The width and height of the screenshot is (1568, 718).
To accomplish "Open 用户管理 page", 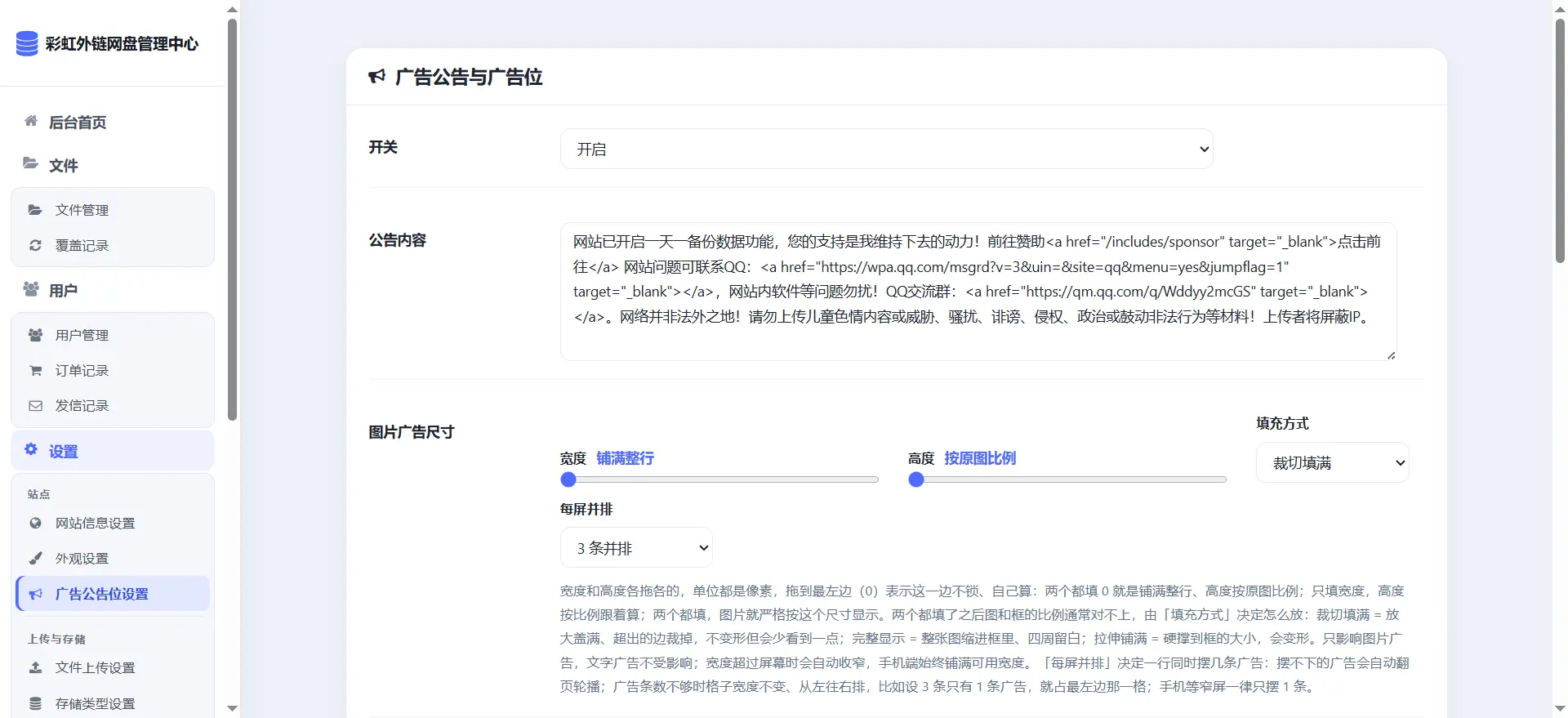I will (113, 335).
